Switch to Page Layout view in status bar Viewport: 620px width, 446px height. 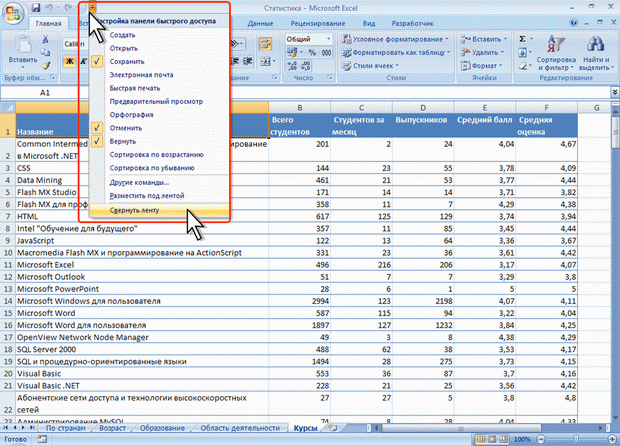492,439
